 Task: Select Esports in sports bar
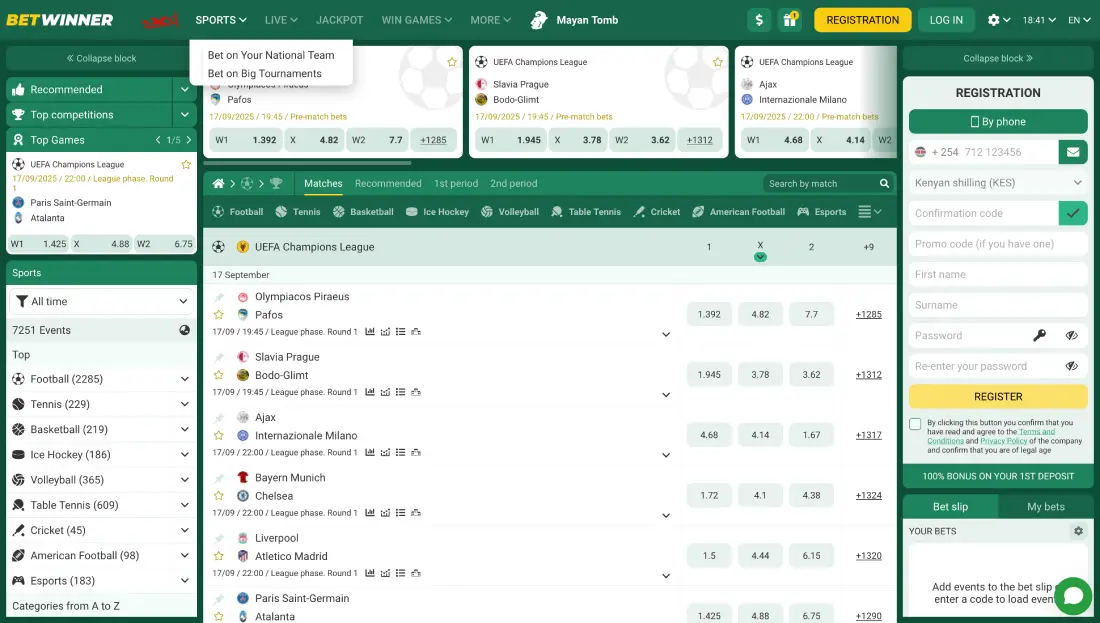(x=822, y=211)
